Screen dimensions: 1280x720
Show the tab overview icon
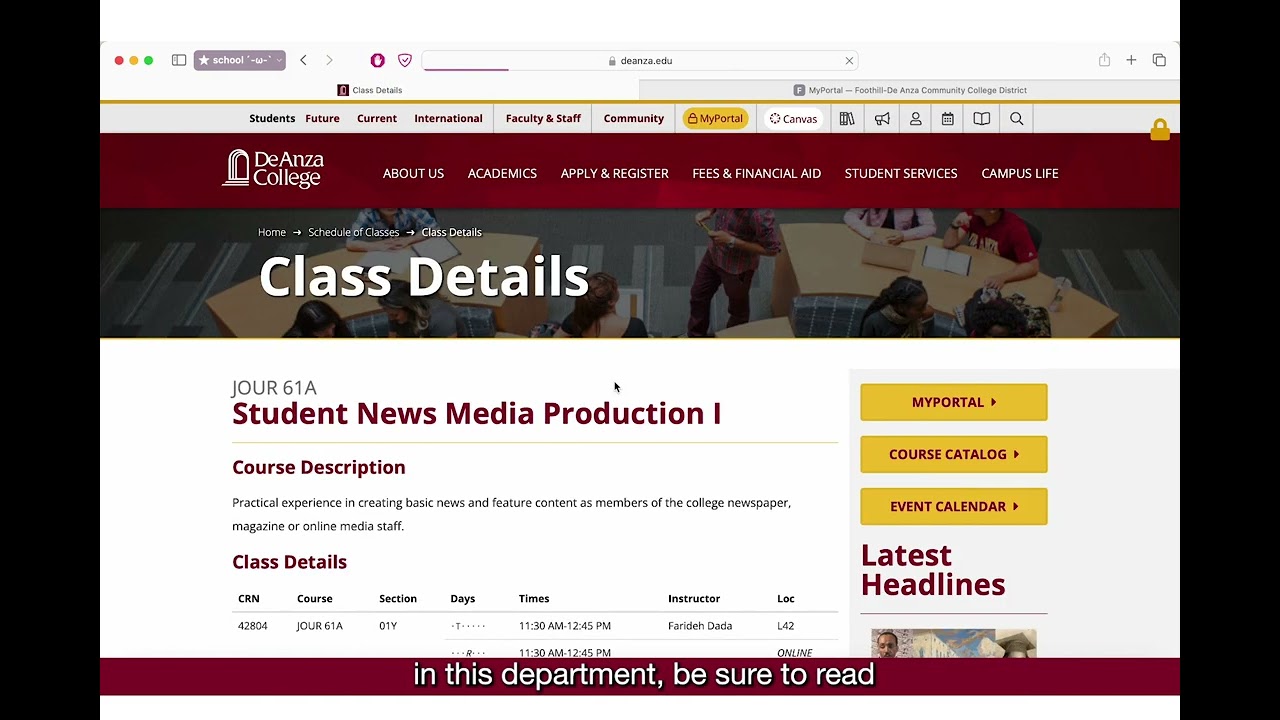1159,60
